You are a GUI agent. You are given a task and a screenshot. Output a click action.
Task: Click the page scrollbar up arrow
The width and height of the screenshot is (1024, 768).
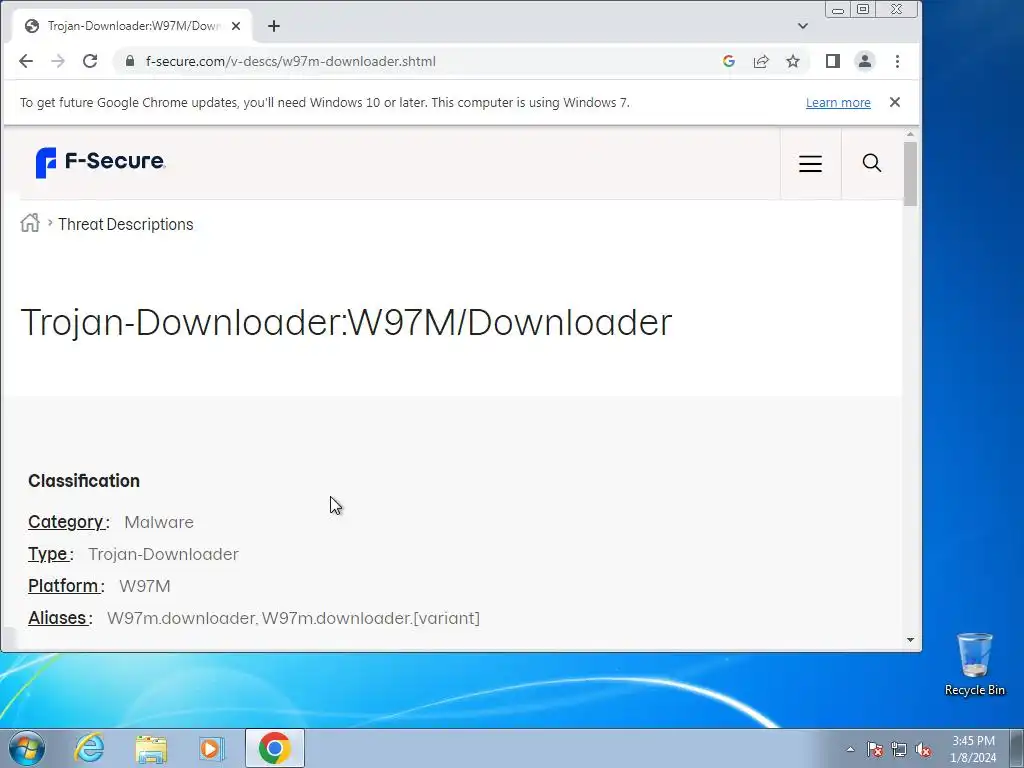point(910,134)
